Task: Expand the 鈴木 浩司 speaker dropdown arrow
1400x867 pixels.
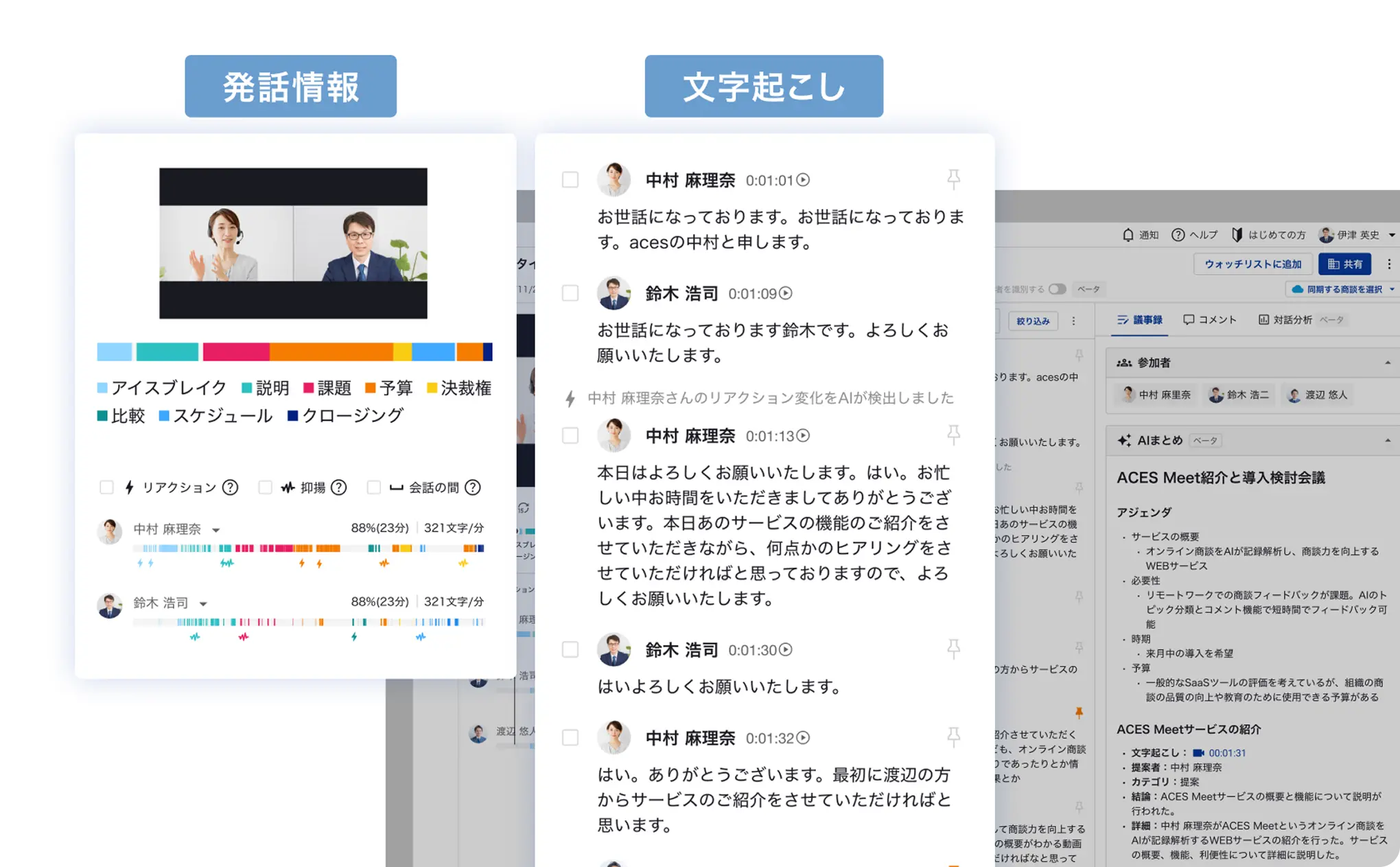Action: 203,604
